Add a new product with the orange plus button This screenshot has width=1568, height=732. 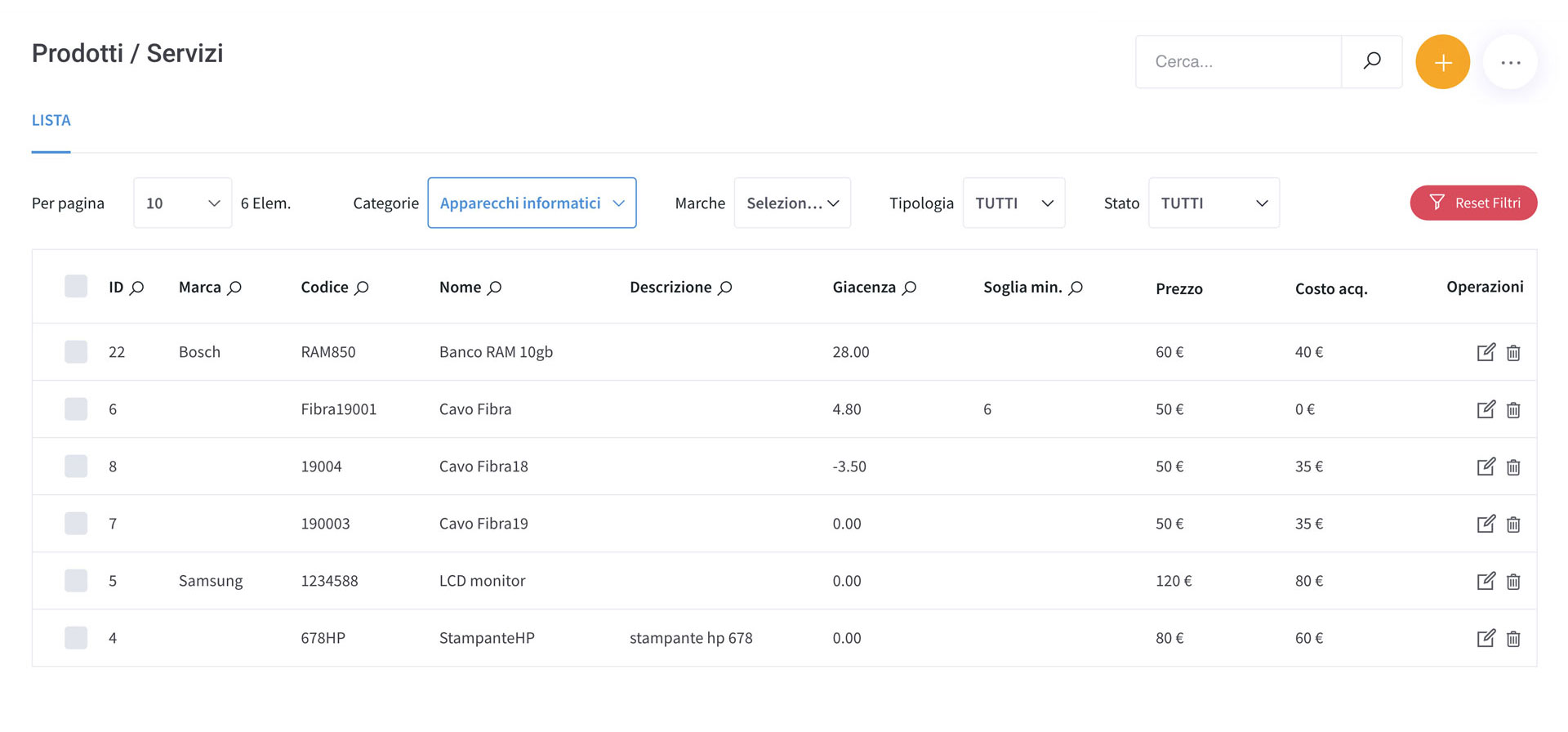(x=1443, y=62)
